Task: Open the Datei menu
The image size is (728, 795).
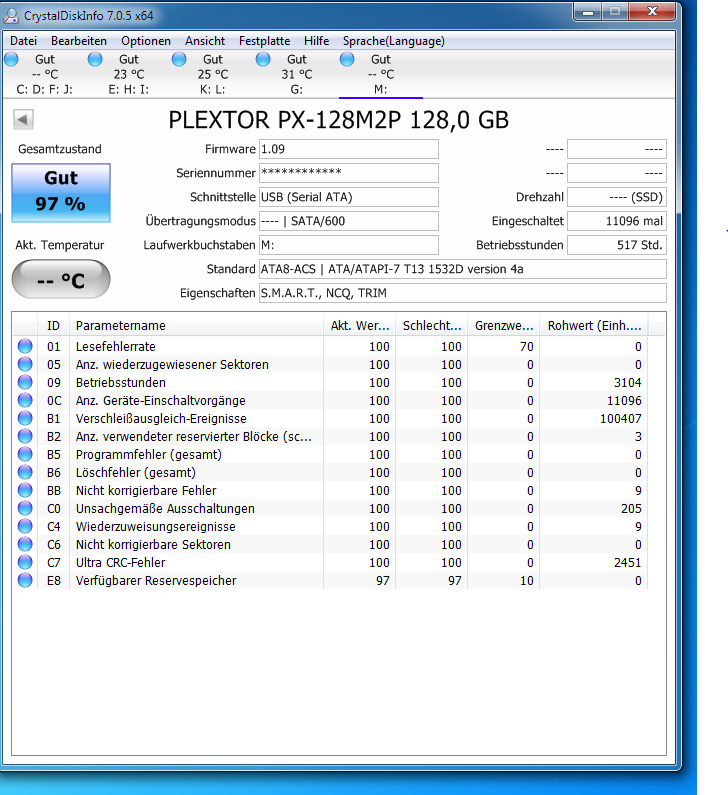Action: (x=23, y=41)
